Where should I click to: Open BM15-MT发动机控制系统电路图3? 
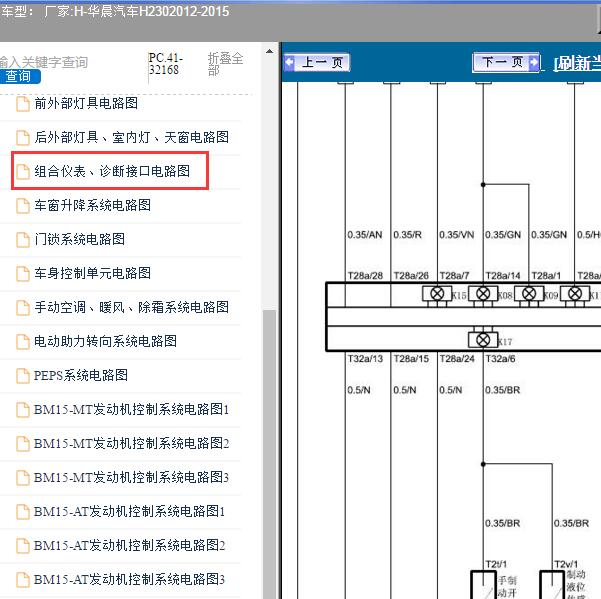[131, 478]
